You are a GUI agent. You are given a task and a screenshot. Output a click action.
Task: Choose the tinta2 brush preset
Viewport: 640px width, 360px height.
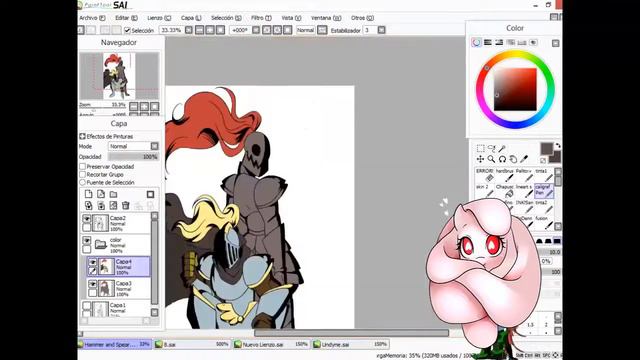(x=544, y=206)
